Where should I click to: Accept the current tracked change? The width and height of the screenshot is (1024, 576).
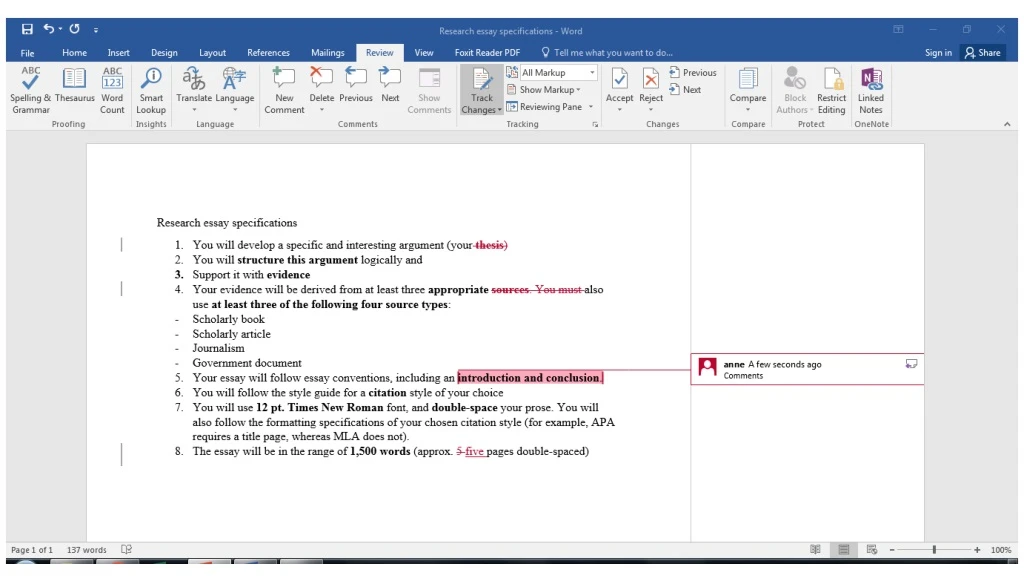pyautogui.click(x=619, y=80)
